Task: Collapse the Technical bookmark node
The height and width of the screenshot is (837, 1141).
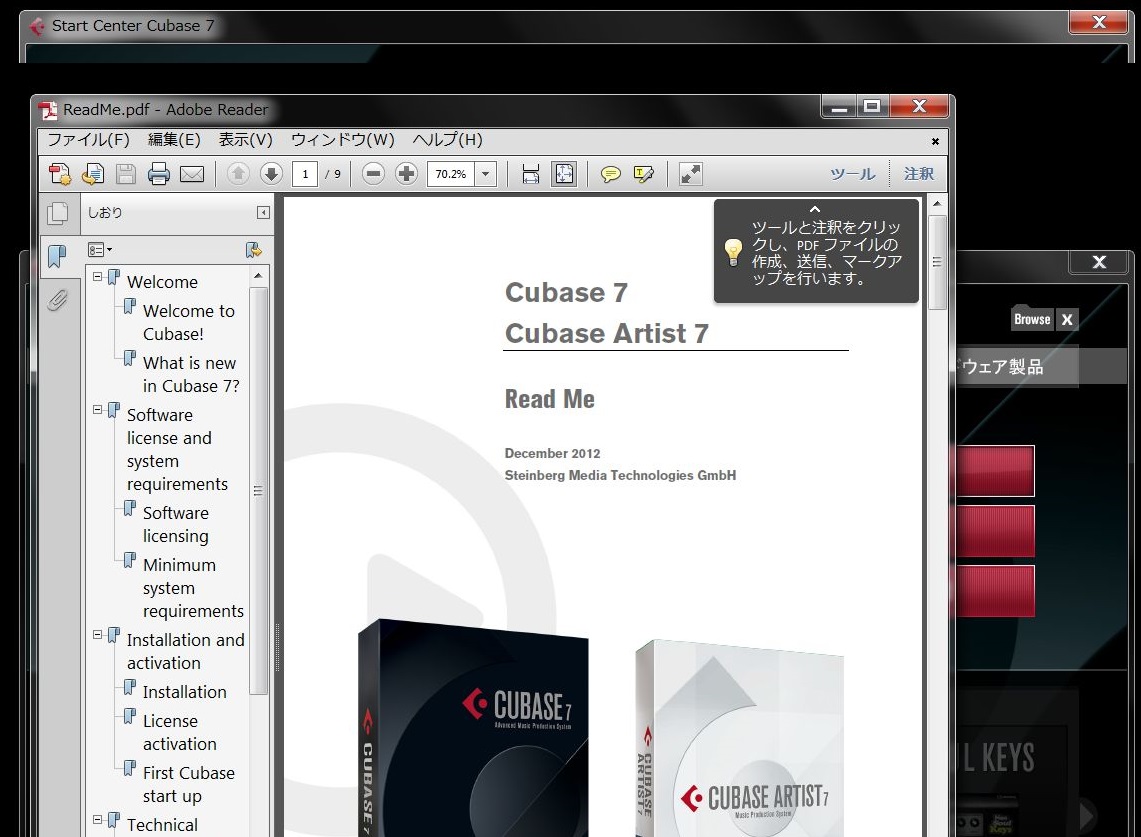Action: click(x=98, y=820)
